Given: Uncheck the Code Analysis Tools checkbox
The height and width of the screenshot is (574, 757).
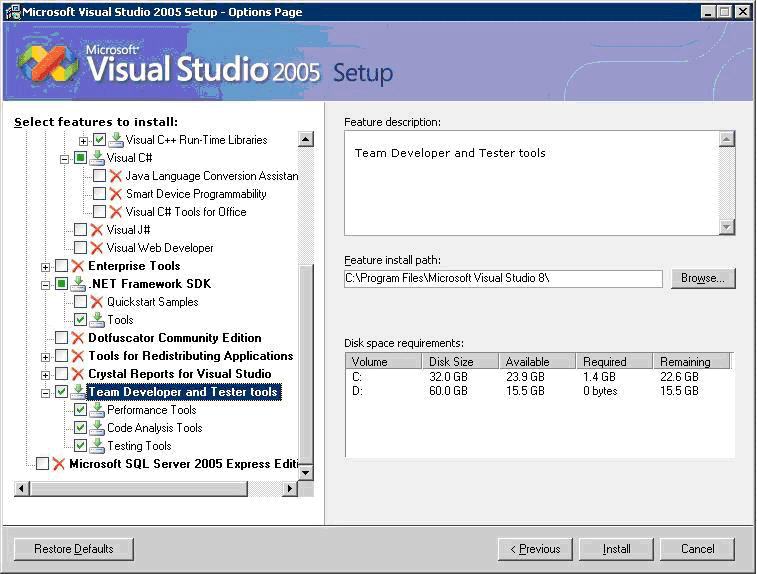Looking at the screenshot, I should [x=81, y=428].
